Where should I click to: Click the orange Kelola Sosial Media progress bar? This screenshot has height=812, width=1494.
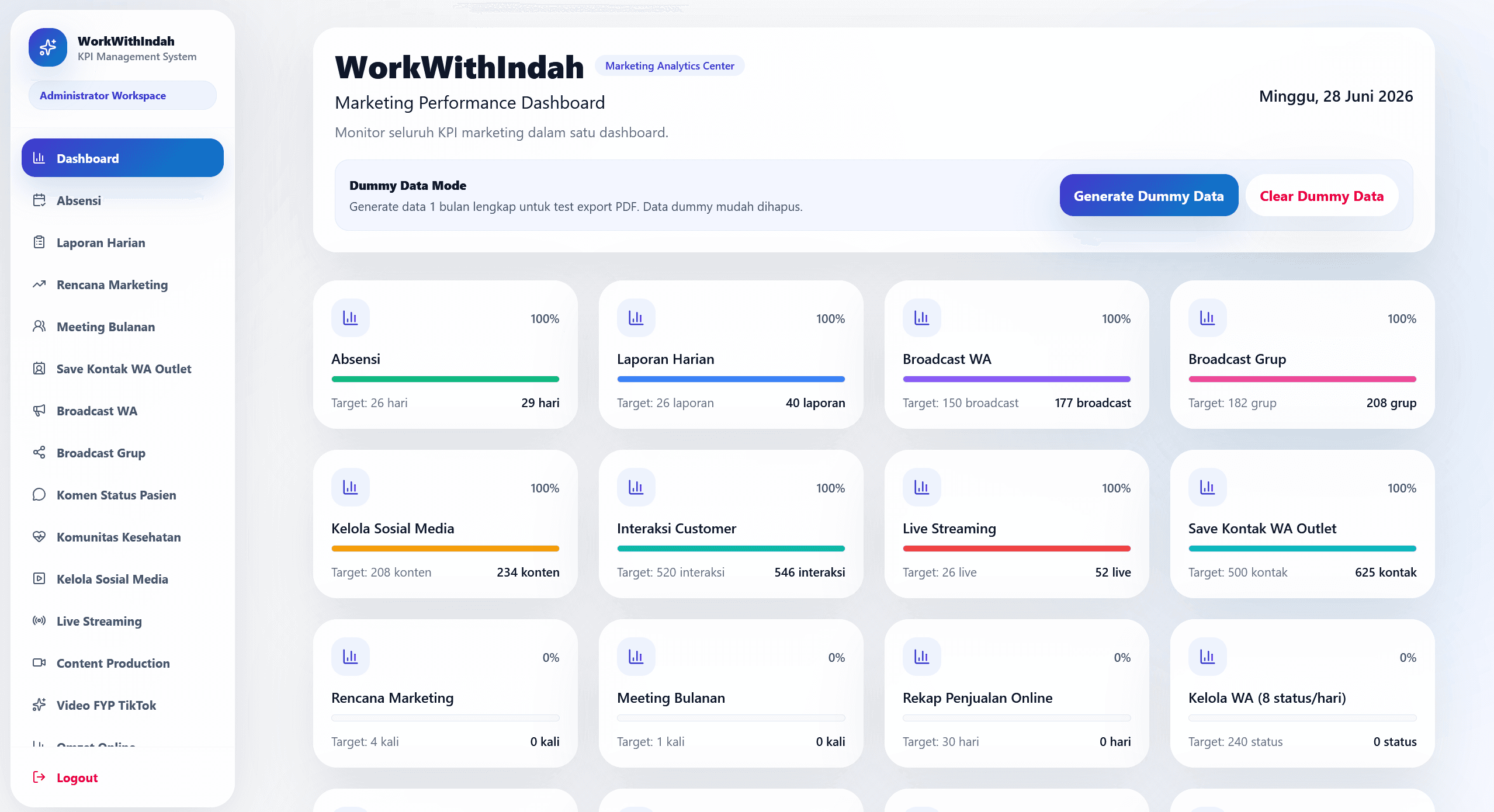445,549
